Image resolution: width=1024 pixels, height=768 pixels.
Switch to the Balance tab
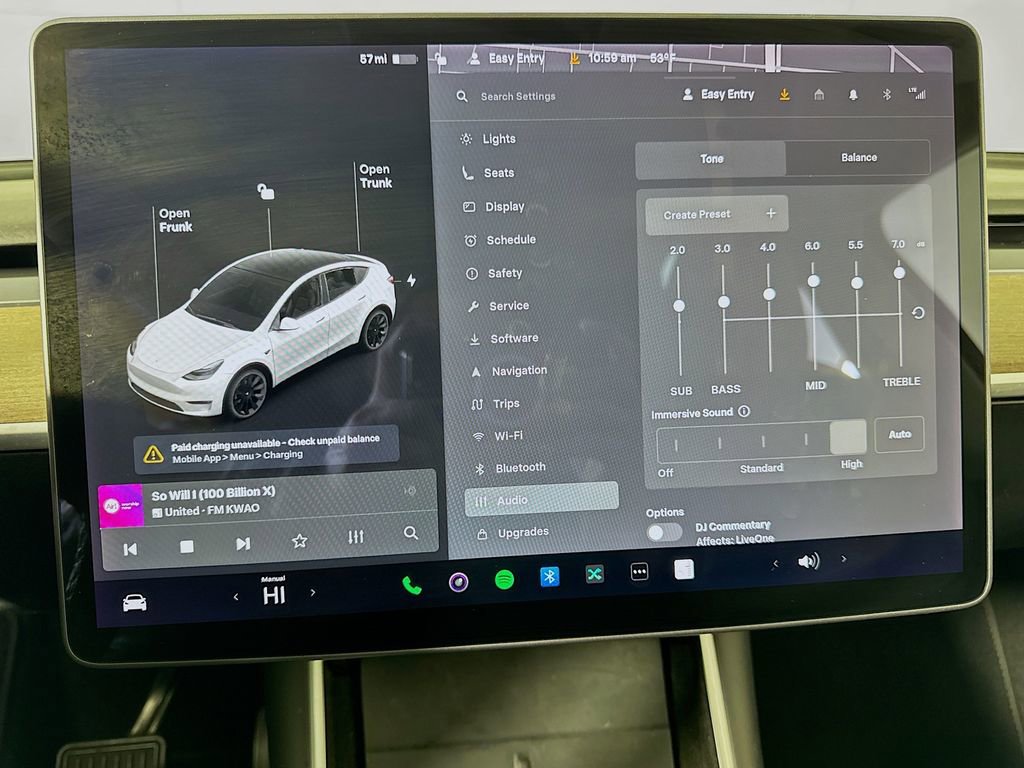click(x=858, y=157)
